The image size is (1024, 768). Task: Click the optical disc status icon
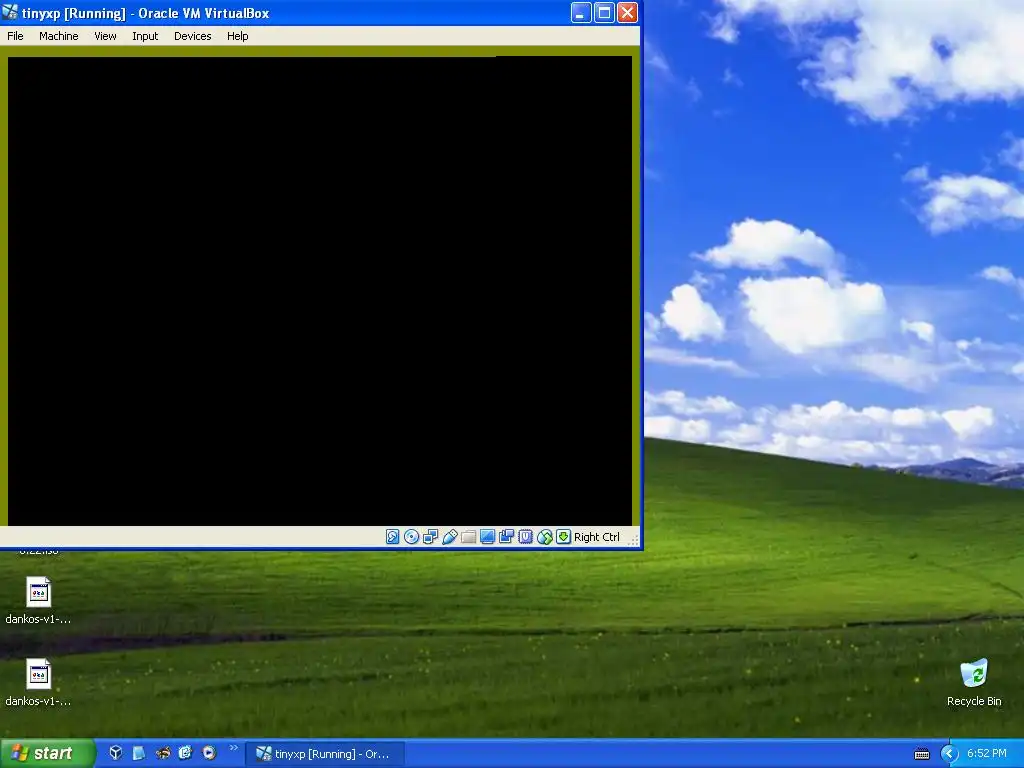(x=411, y=537)
